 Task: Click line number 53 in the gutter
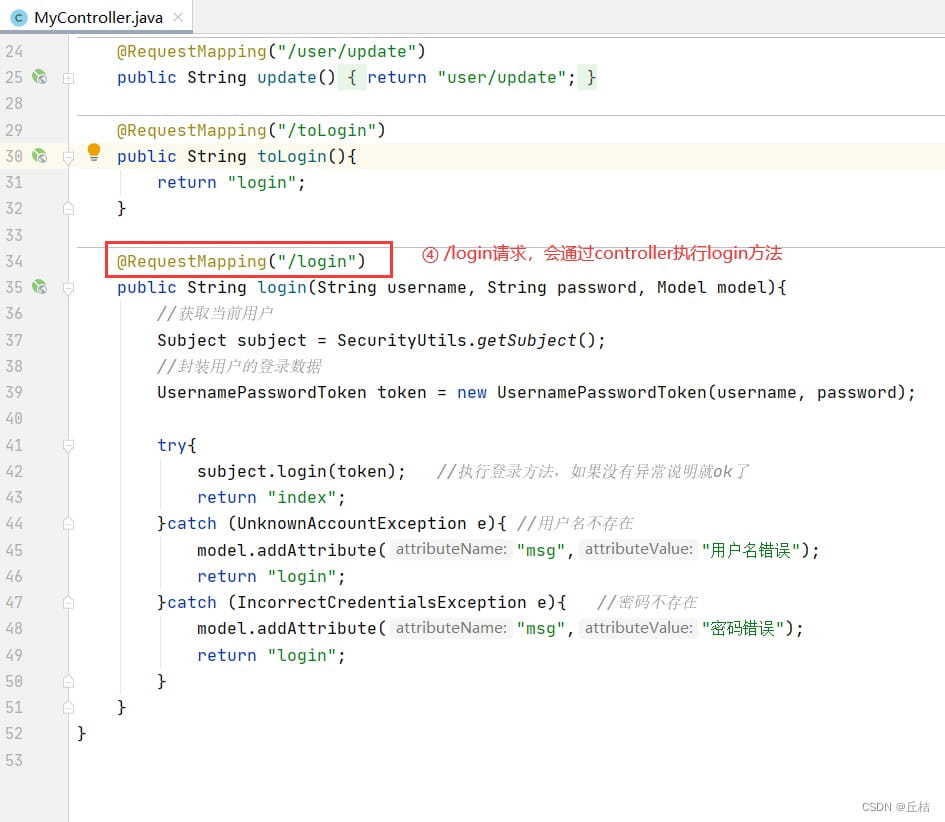(14, 759)
